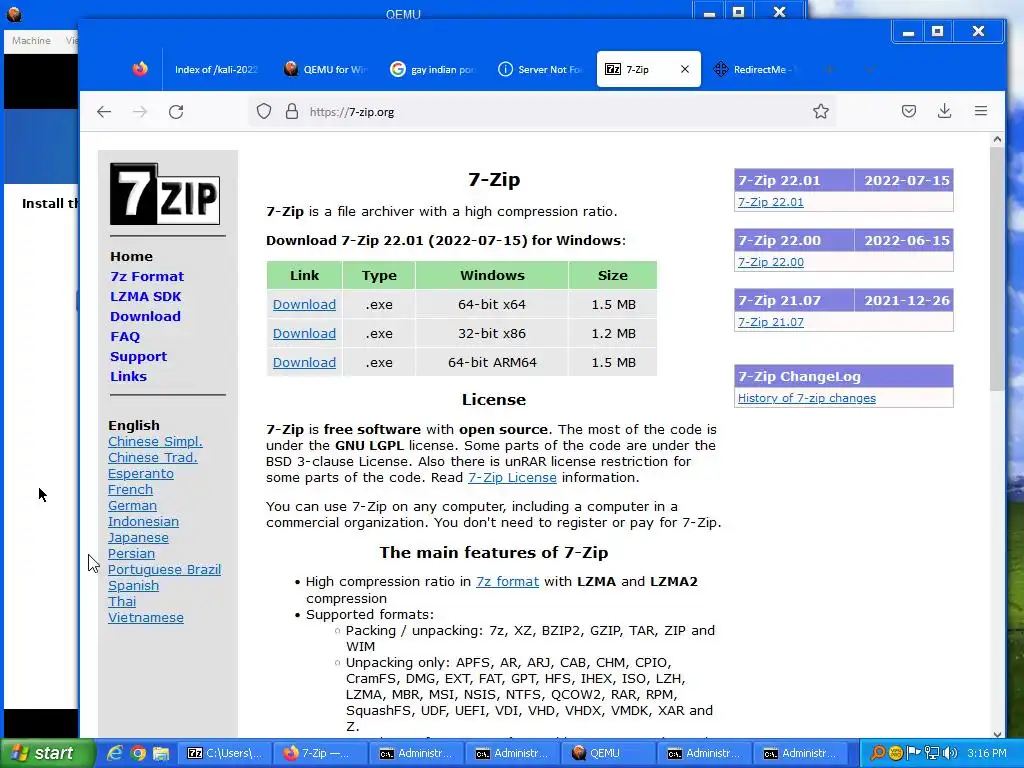Switch to the C:\Users 7-Zip taskbar window

point(224,753)
